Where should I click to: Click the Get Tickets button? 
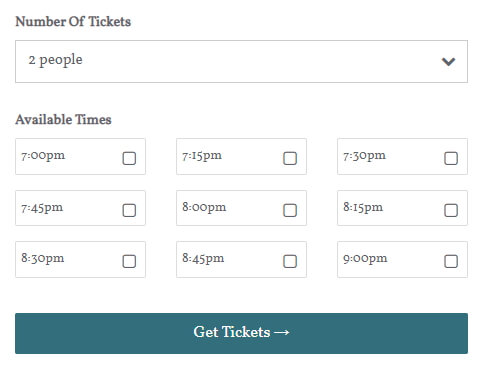(241, 333)
